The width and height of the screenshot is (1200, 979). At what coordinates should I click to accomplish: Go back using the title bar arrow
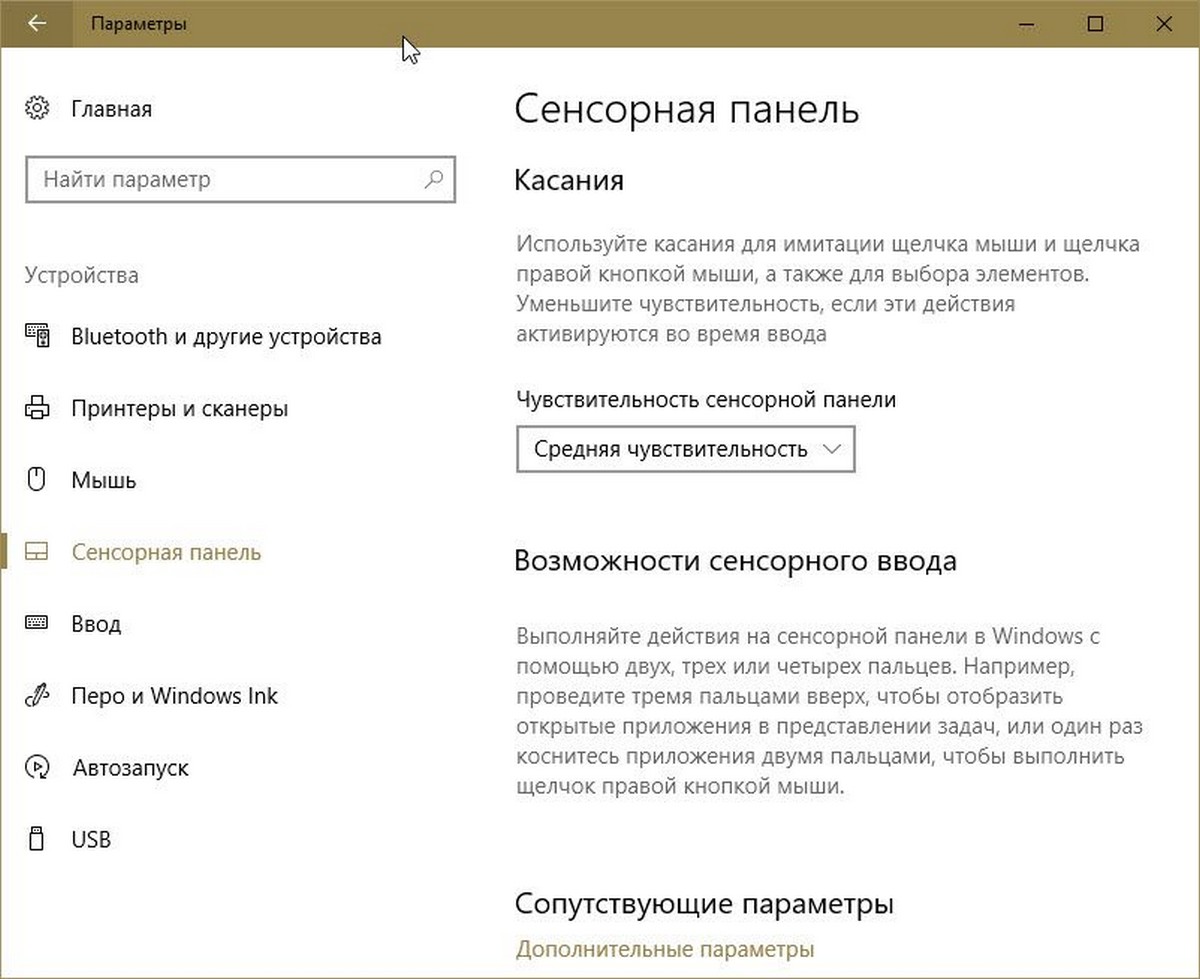point(37,23)
